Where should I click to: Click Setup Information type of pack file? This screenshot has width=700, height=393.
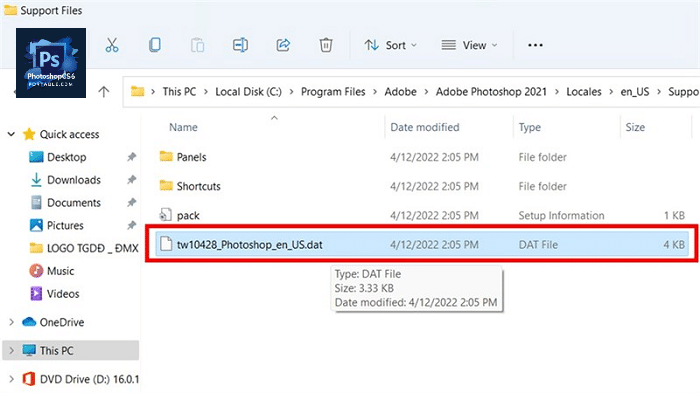pos(561,215)
